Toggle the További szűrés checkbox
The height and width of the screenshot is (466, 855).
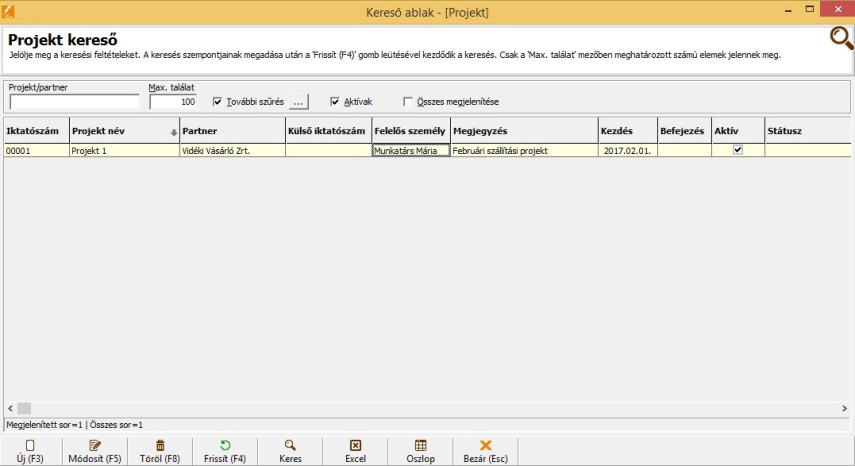point(218,101)
